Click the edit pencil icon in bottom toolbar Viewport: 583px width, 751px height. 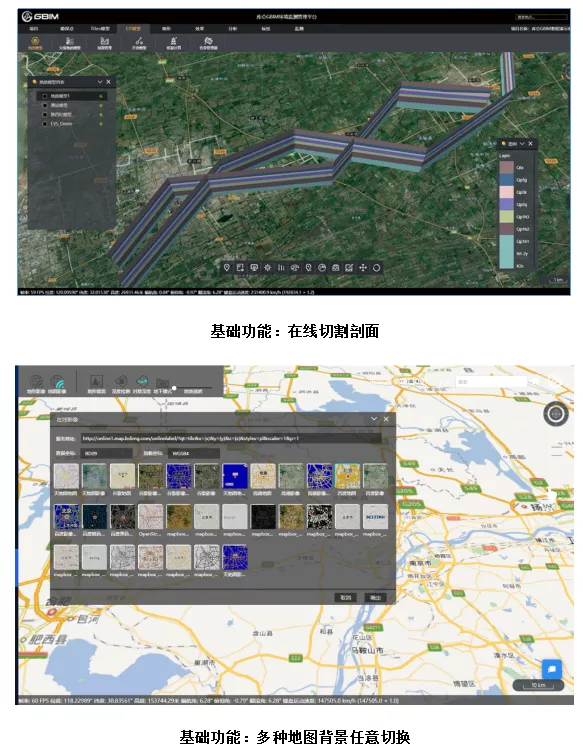point(349,268)
